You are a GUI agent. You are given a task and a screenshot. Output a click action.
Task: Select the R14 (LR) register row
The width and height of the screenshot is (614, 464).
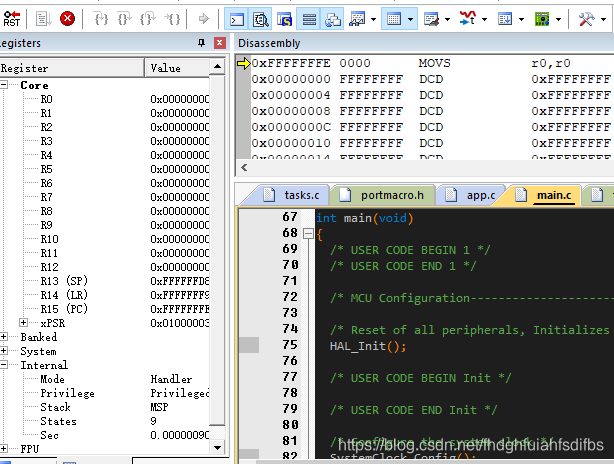(105, 295)
